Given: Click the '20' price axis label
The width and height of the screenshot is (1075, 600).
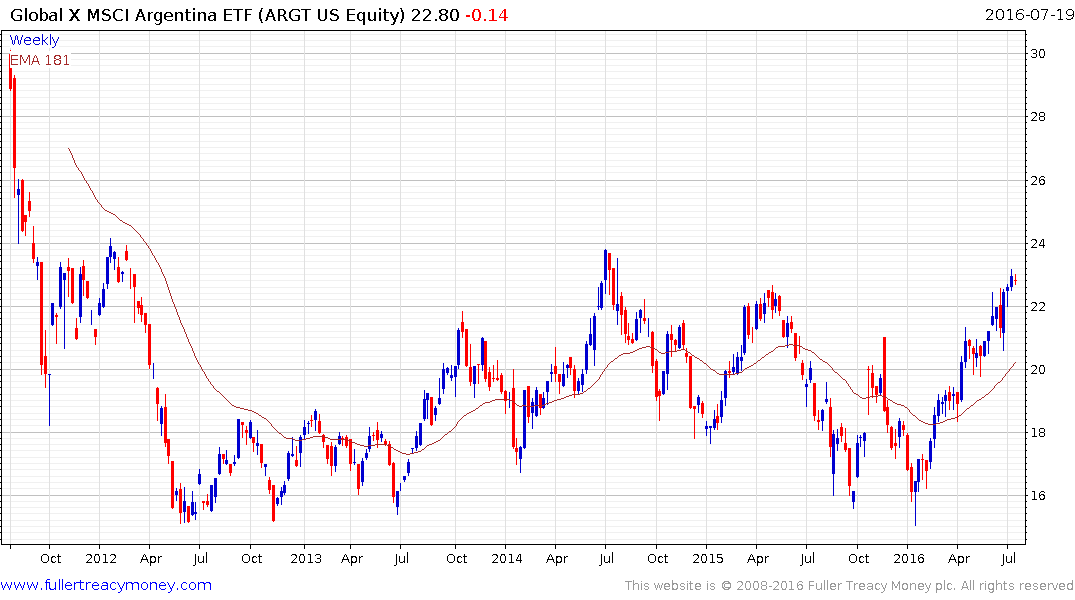Looking at the screenshot, I should pos(1038,370).
